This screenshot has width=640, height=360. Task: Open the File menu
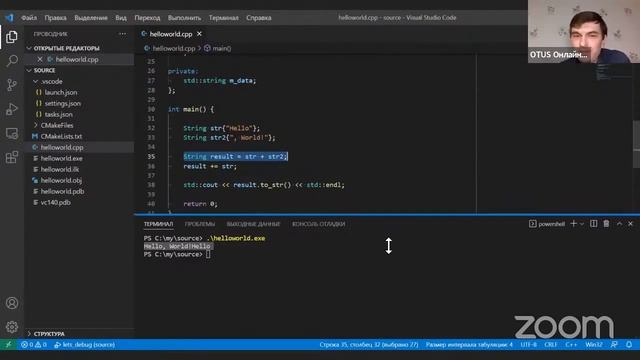[x=29, y=18]
